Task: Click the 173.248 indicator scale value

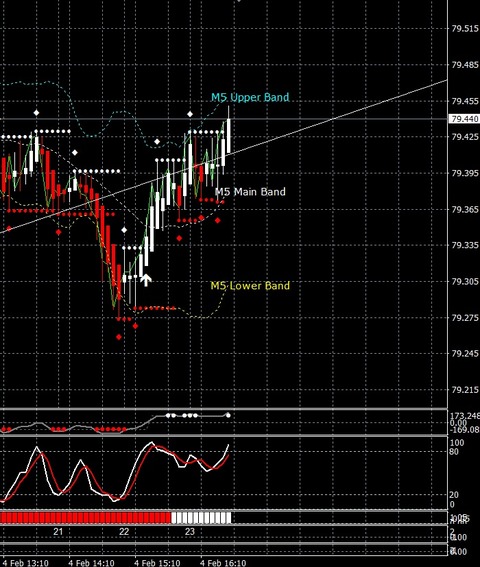Action: [x=465, y=416]
